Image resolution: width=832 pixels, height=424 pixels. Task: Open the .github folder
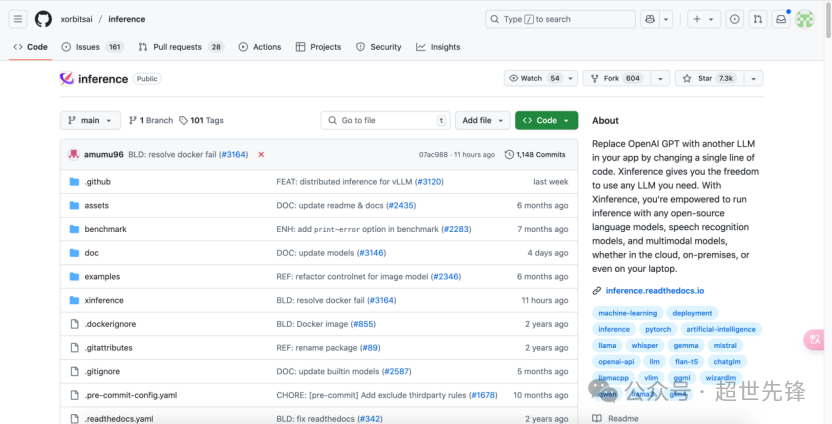tap(98, 181)
